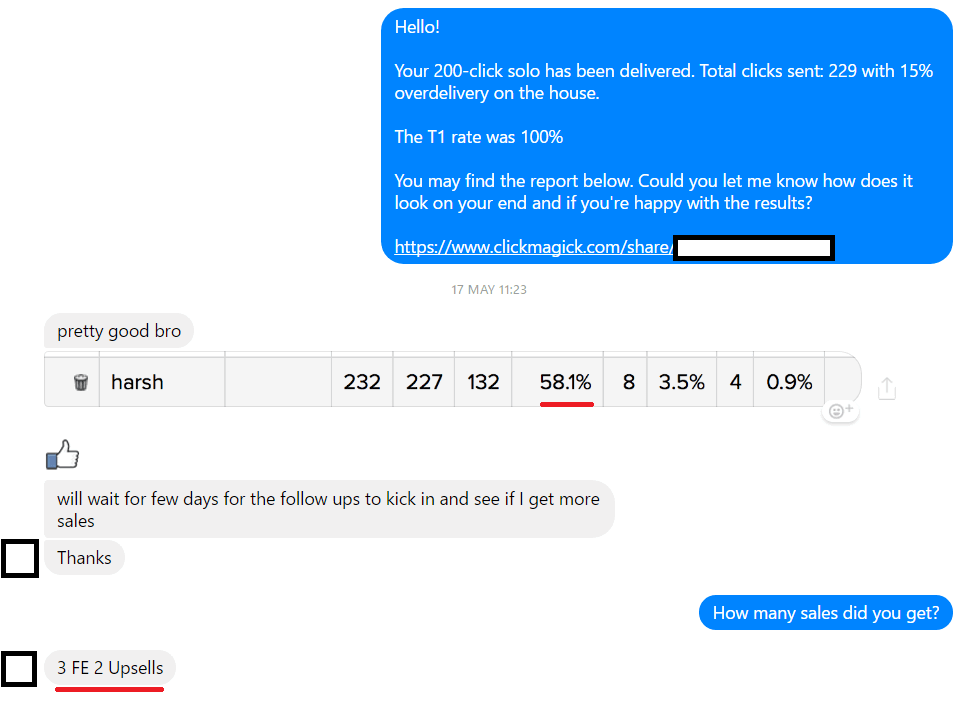Click the 'Thanks' message bubble
This screenshot has height=701, width=968.
point(85,558)
